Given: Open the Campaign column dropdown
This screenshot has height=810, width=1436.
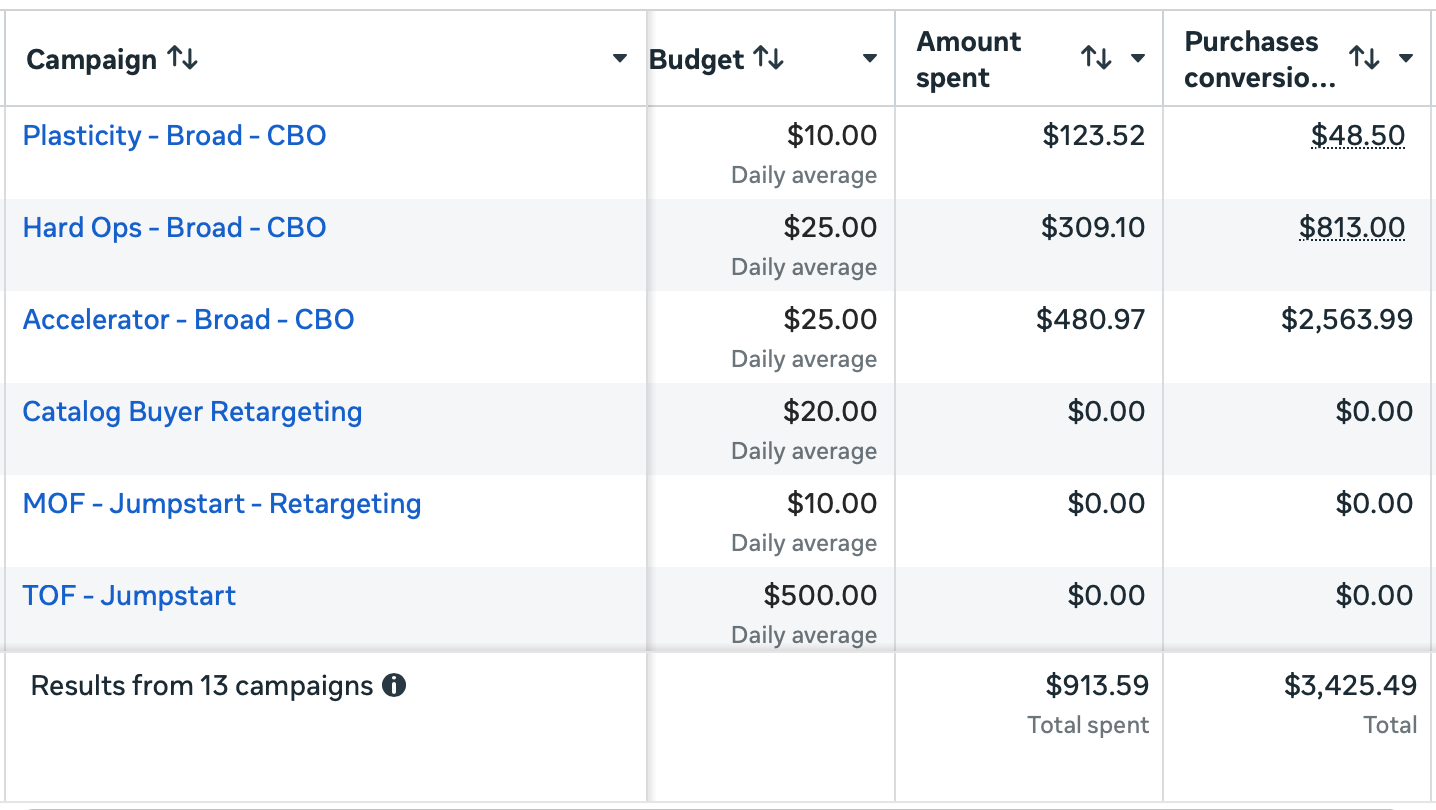Looking at the screenshot, I should pyautogui.click(x=619, y=59).
